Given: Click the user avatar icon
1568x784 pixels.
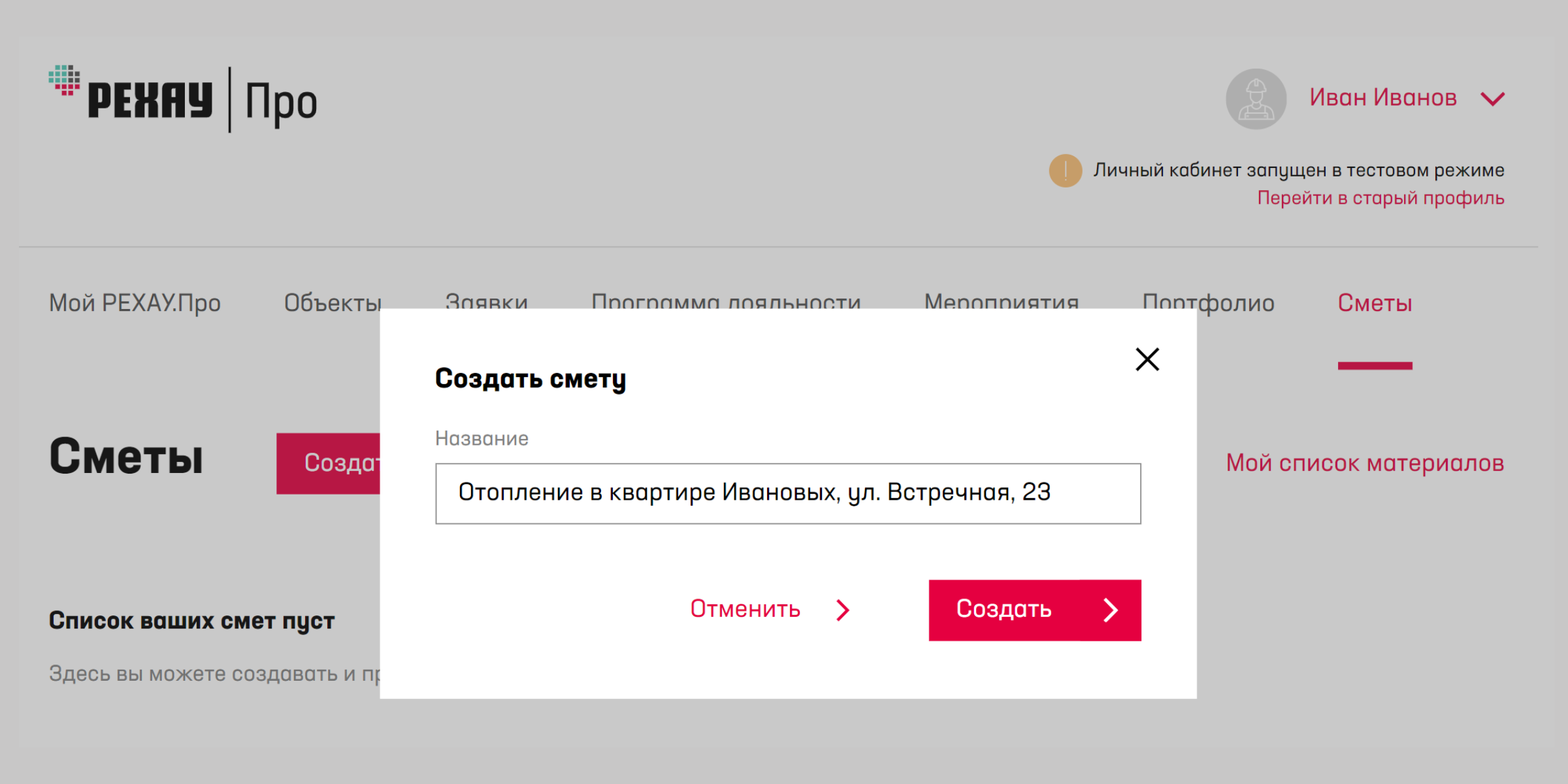Looking at the screenshot, I should pos(1256,99).
